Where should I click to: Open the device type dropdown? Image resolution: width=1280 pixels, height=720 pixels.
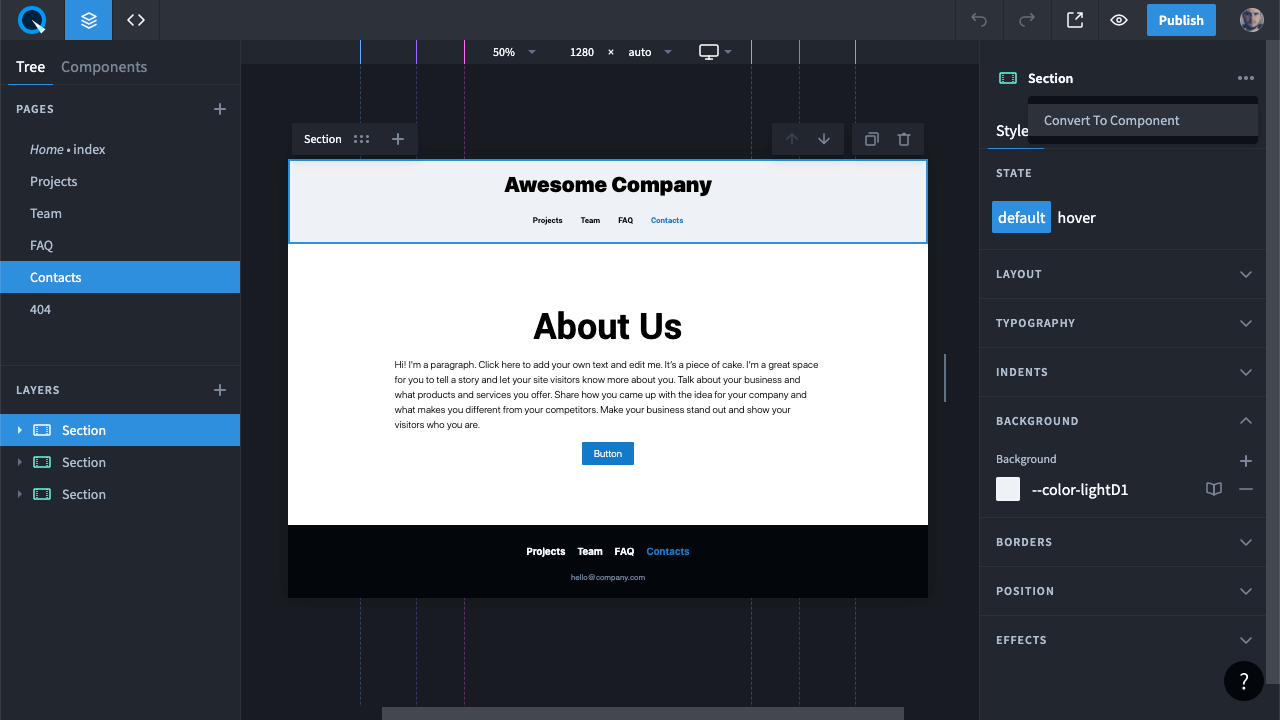pos(716,52)
